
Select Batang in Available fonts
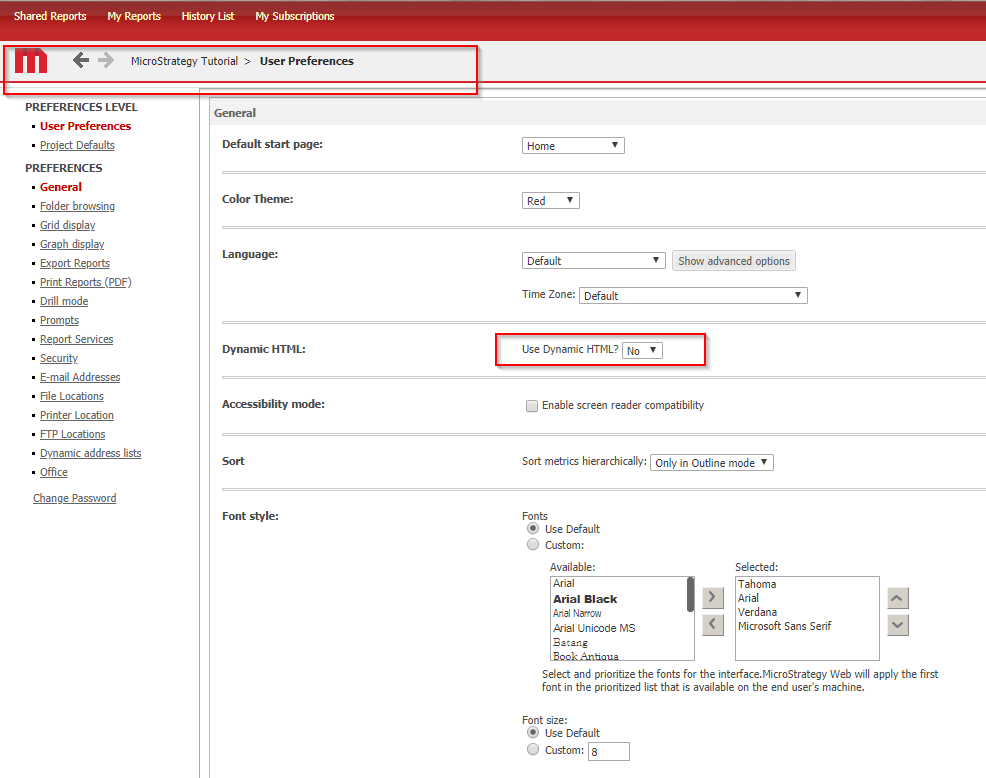570,642
